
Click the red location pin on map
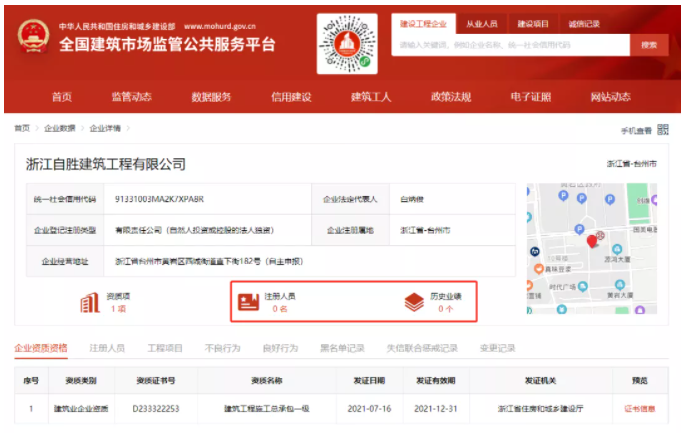[x=592, y=241]
